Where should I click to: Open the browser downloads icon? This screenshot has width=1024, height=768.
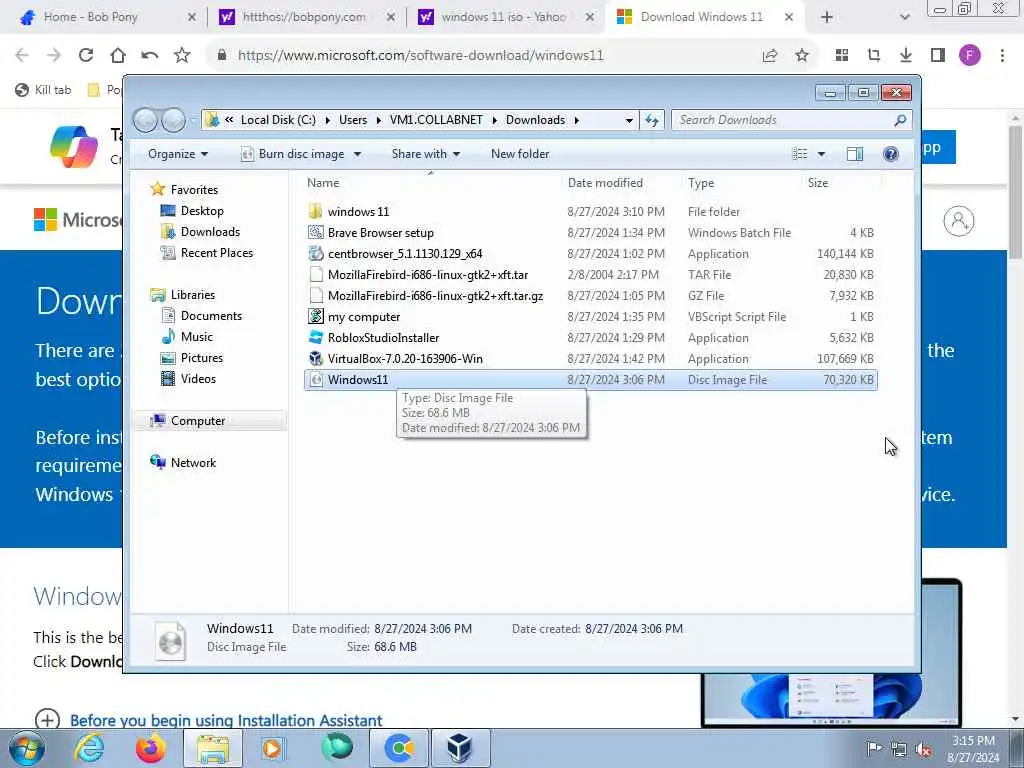906,56
